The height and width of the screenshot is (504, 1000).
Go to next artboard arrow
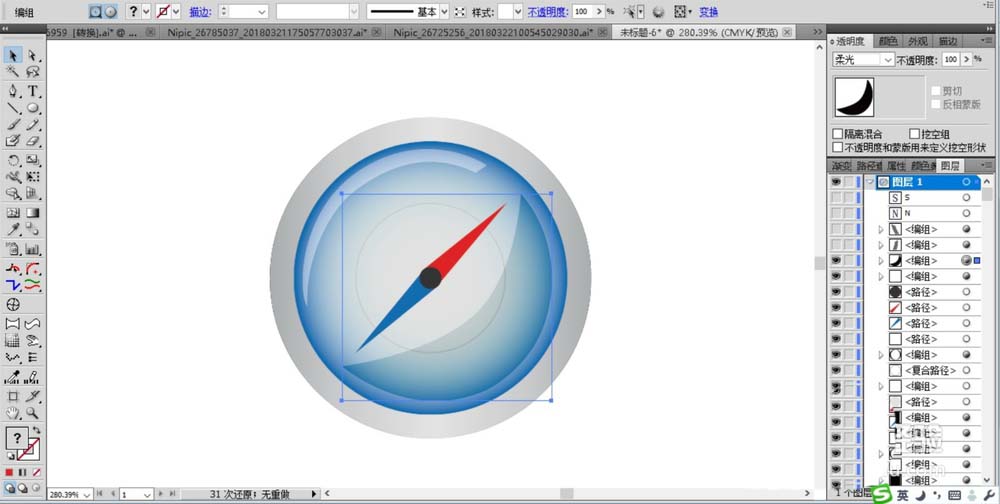[x=161, y=494]
